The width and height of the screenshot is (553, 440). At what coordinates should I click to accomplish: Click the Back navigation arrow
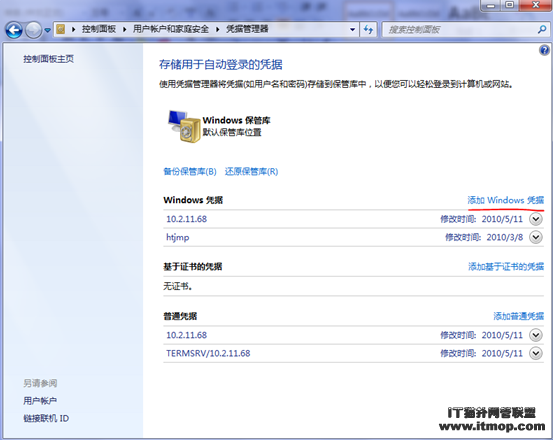point(14,30)
